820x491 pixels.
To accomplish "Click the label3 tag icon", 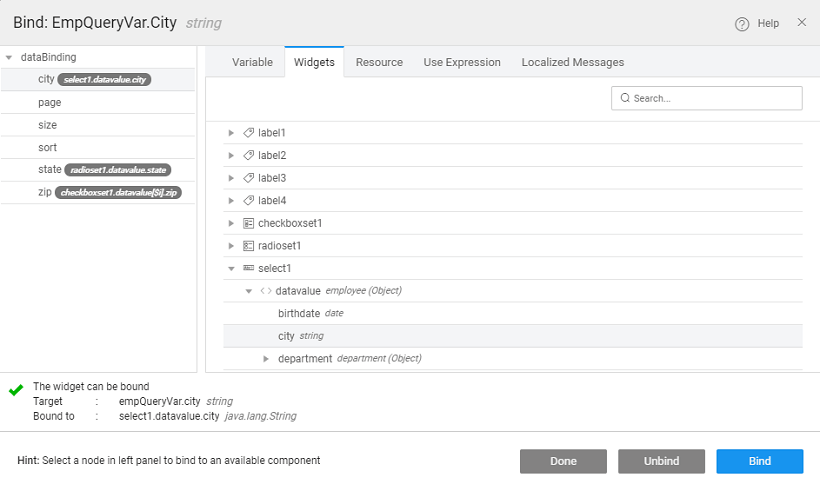I will click(248, 178).
